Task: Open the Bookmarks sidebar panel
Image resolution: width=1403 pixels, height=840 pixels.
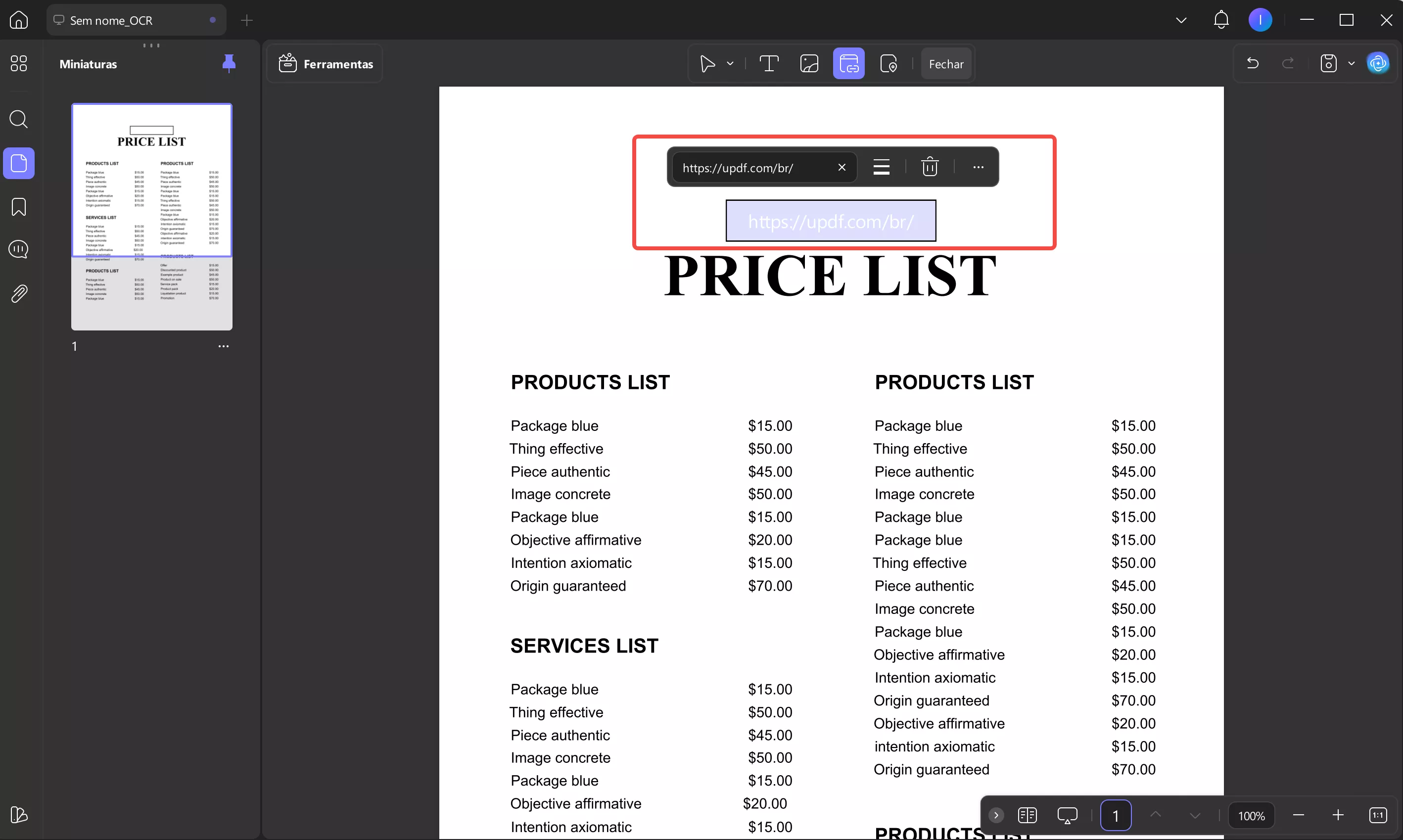Action: click(19, 207)
